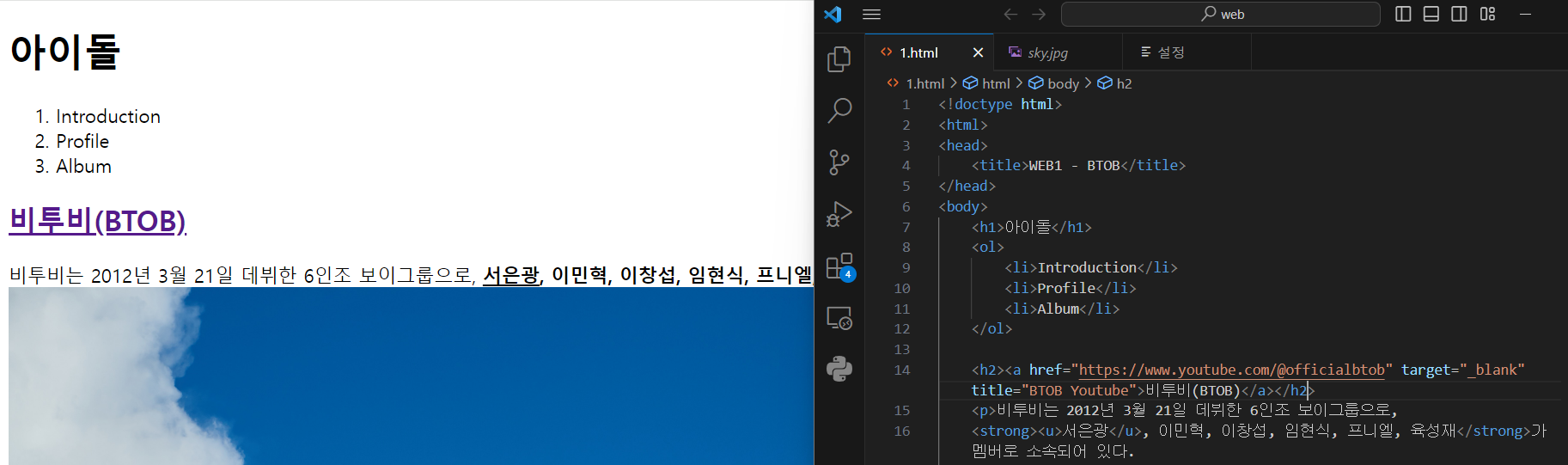
Task: Click 'Album' list item on webpage
Action: click(84, 166)
